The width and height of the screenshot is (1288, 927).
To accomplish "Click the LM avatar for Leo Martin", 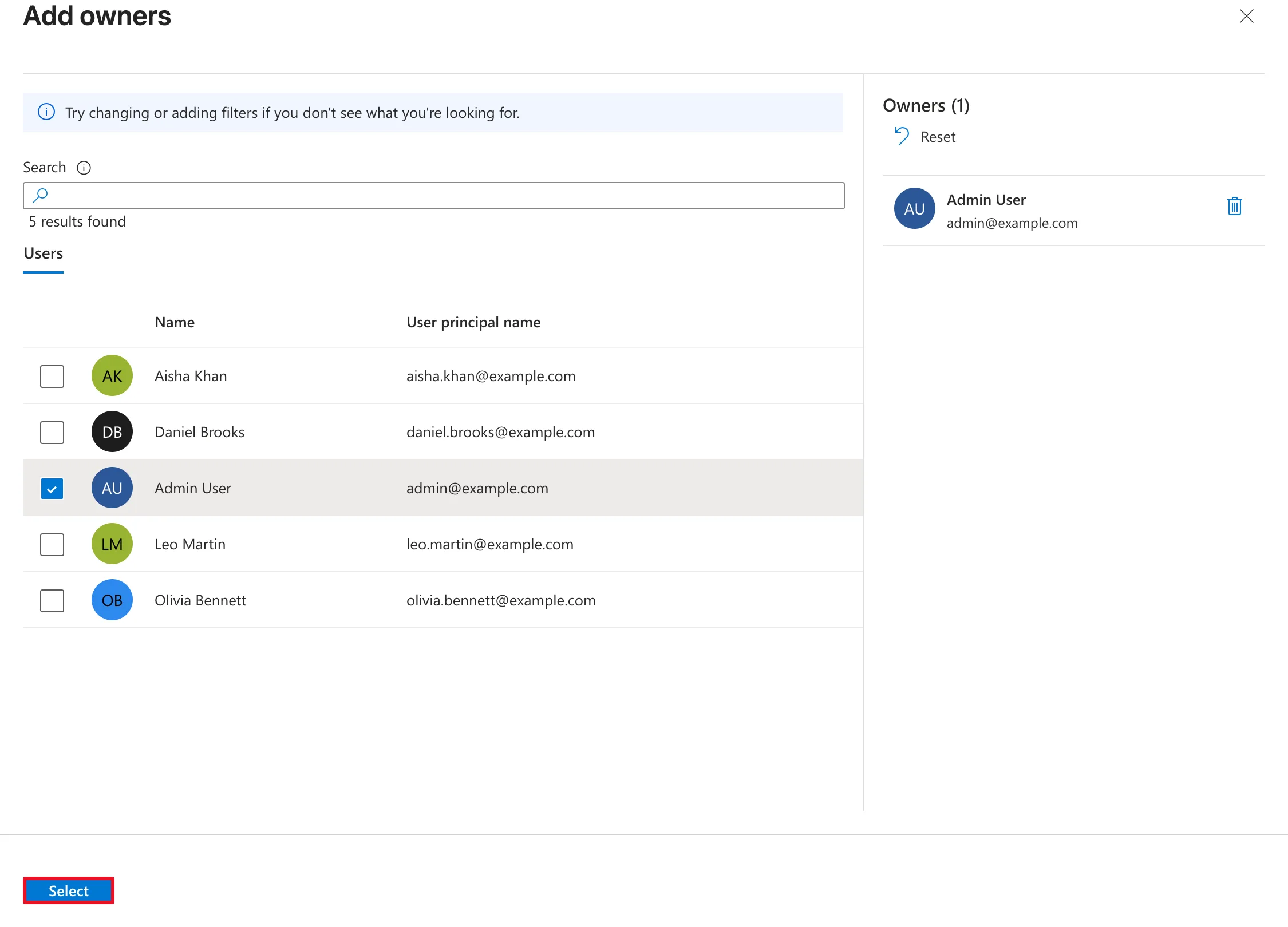I will pos(112,544).
